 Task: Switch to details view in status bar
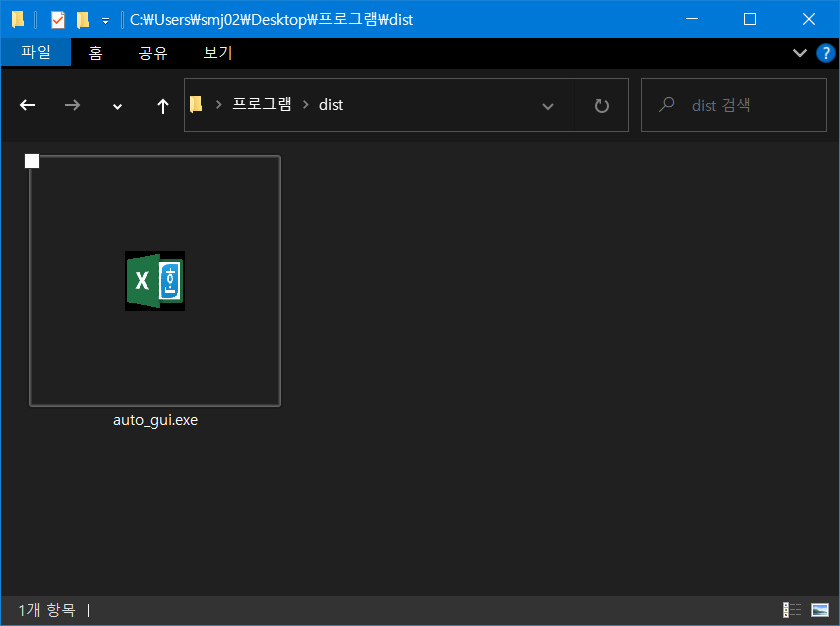pos(792,610)
